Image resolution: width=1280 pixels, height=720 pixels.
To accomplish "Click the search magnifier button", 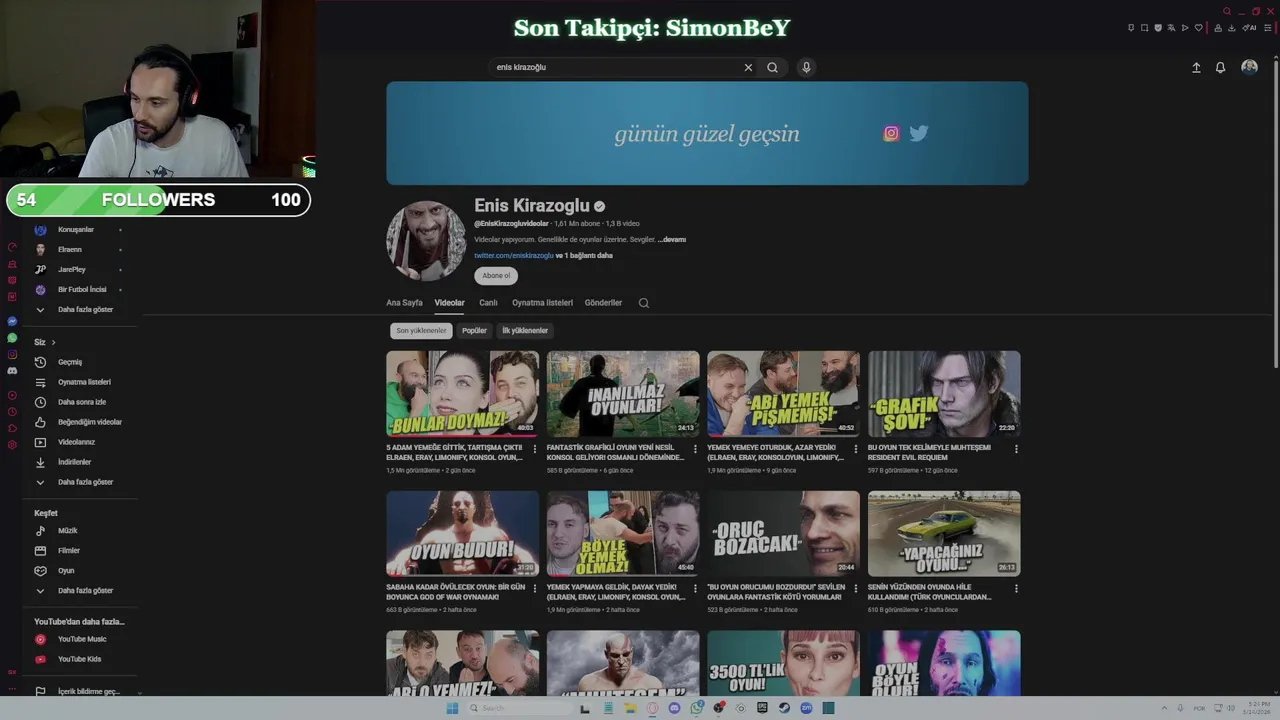I will (772, 67).
